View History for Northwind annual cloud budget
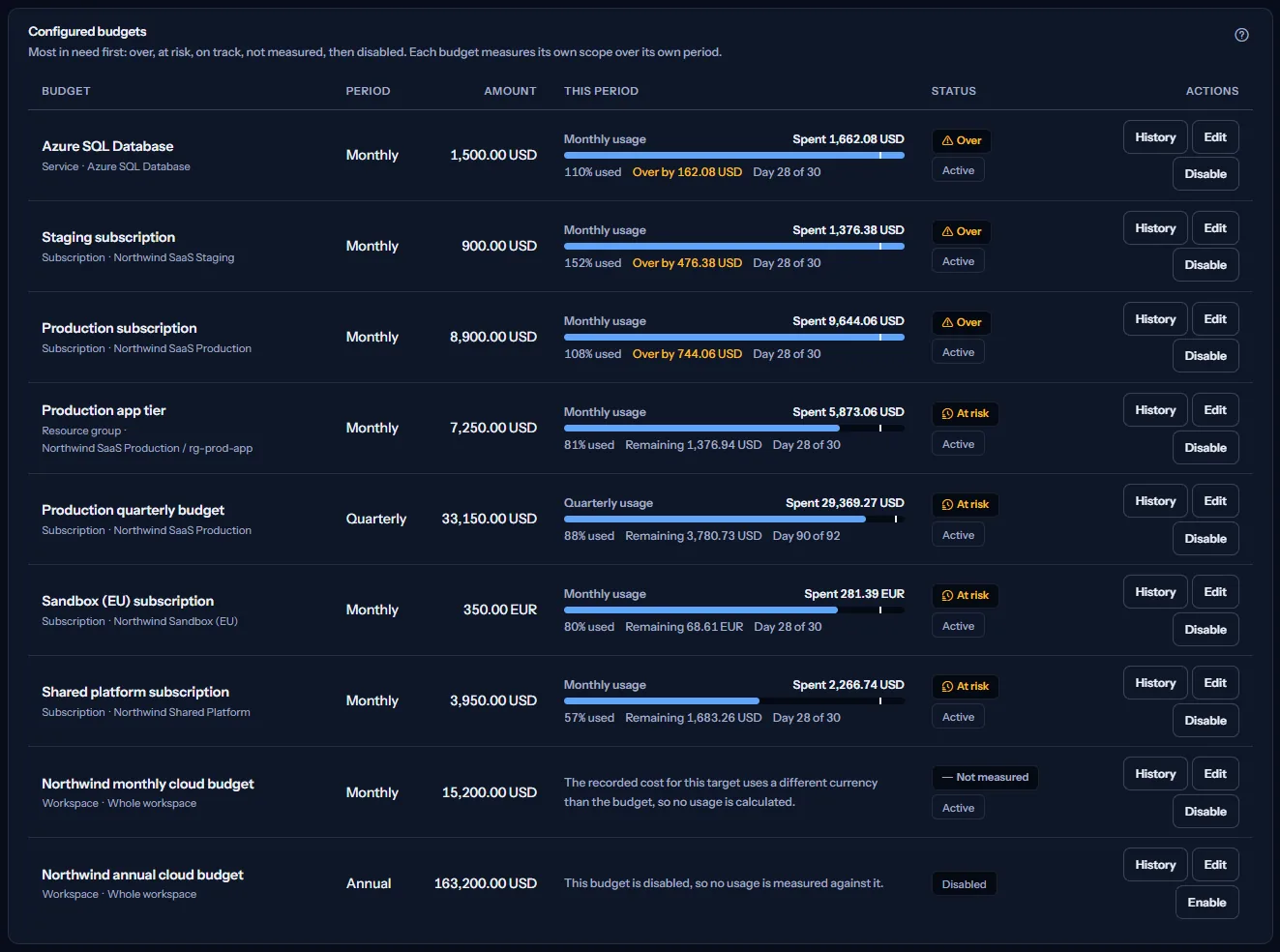 tap(1155, 865)
